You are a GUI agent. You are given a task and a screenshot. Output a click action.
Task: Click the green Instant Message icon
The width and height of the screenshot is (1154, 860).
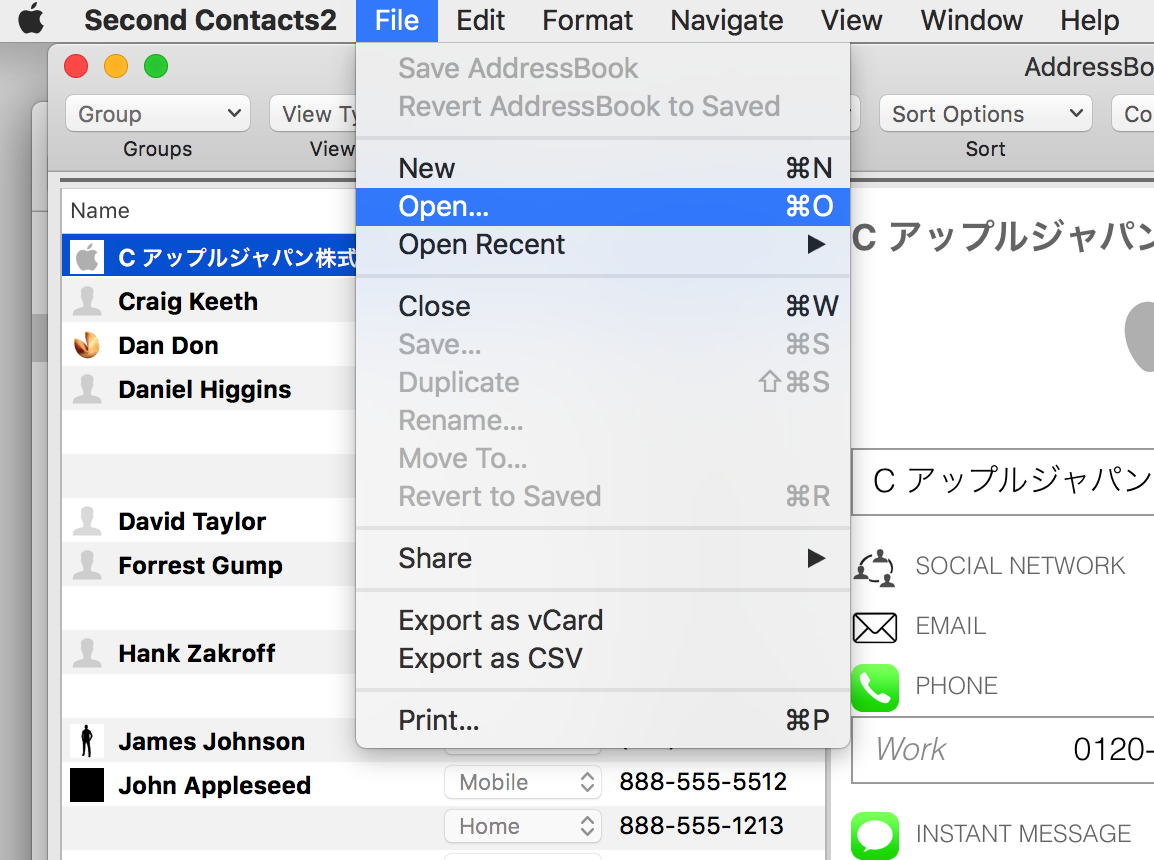(x=875, y=836)
